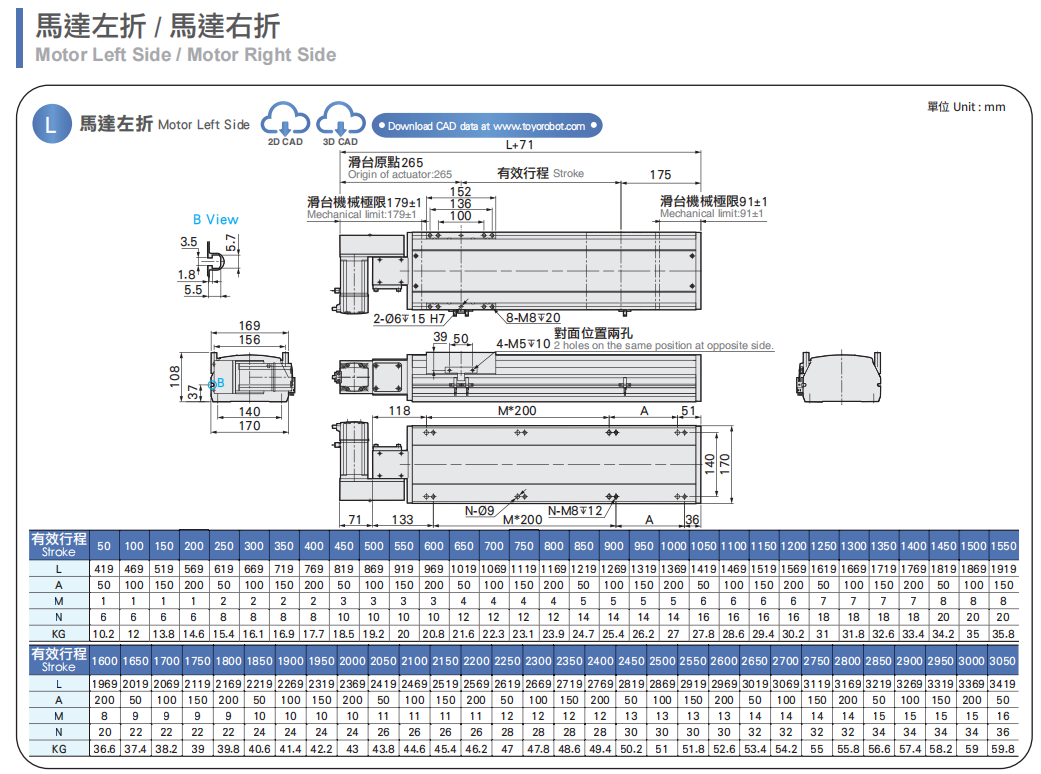The image size is (1041, 774).
Task: Click the L row label in first table
Action: click(x=59, y=569)
